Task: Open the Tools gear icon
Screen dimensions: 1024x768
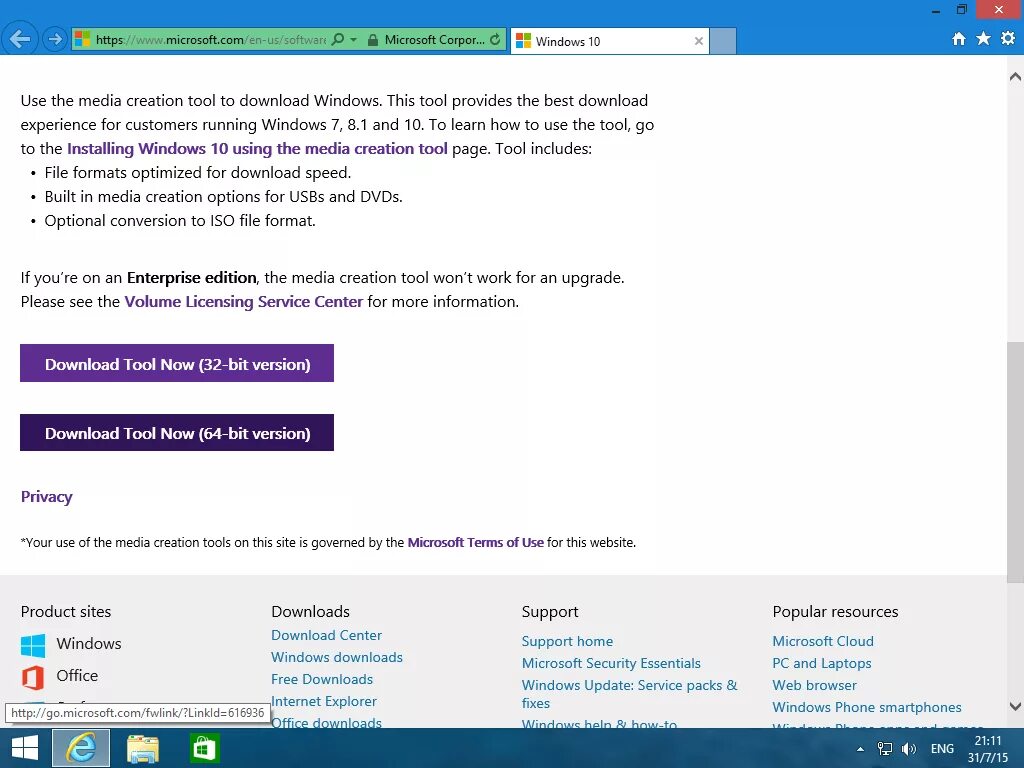Action: [1008, 39]
